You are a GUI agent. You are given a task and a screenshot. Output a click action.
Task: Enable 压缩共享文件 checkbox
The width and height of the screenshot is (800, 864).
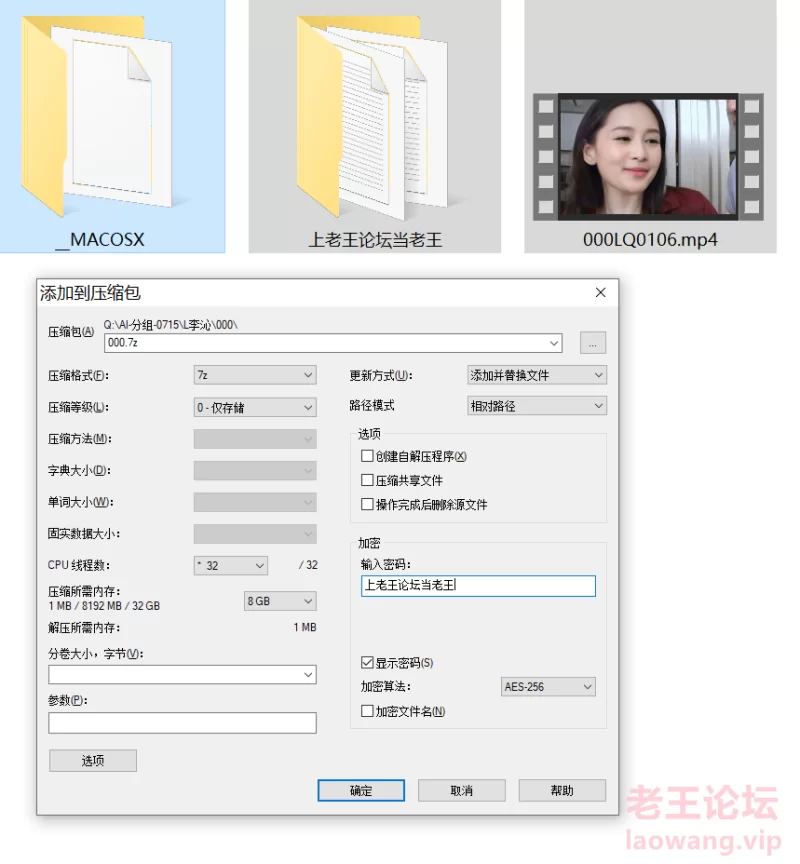coord(367,480)
